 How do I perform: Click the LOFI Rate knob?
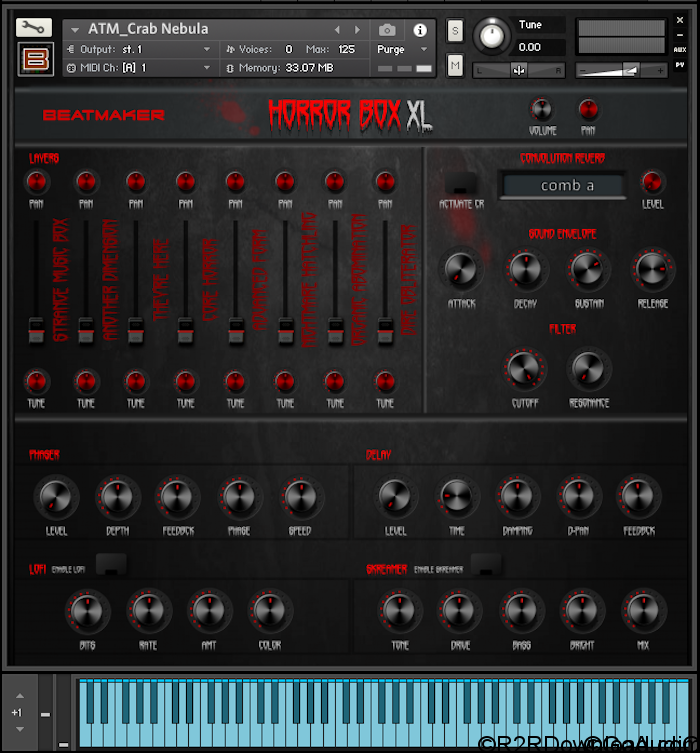coord(148,611)
